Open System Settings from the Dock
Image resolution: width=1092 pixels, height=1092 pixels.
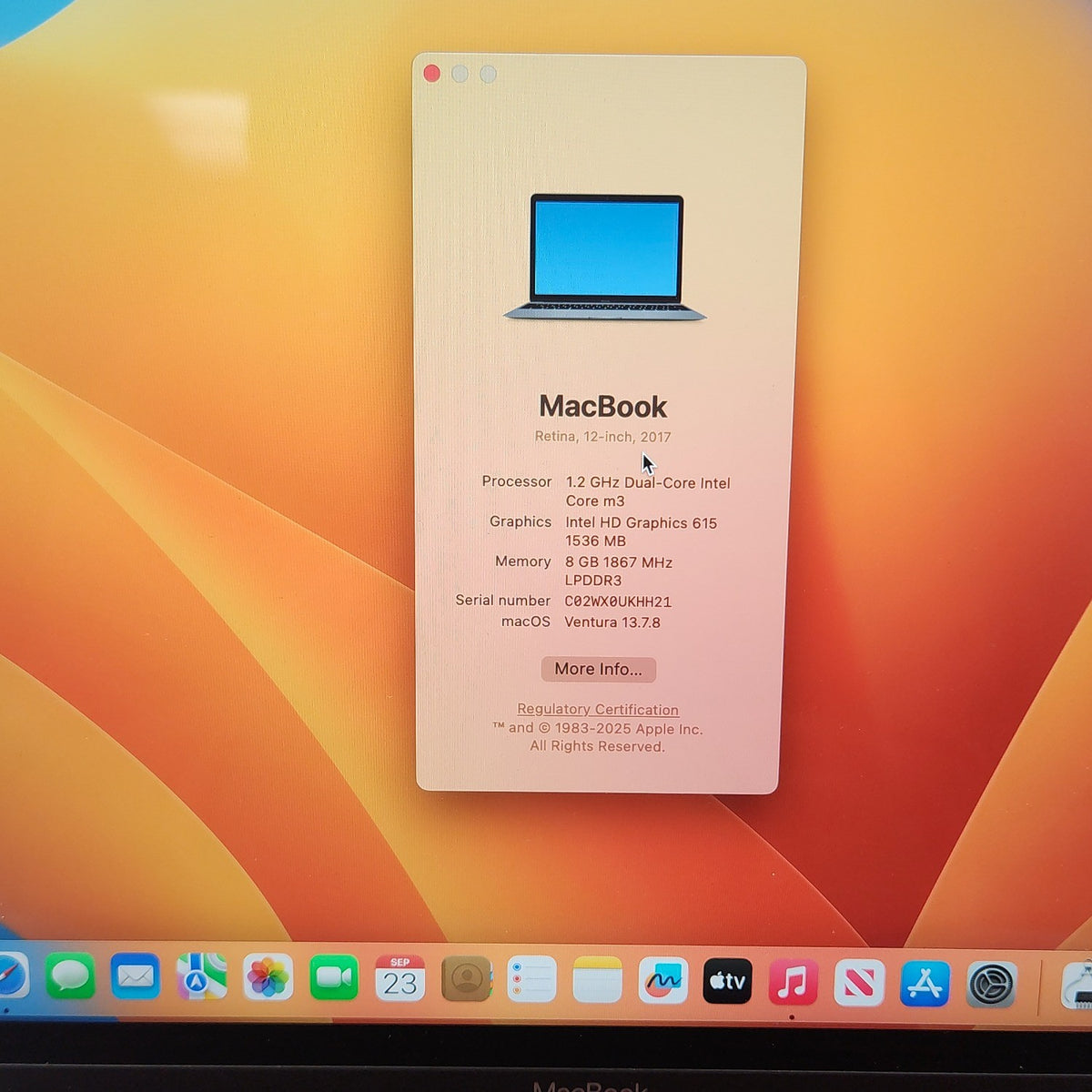[991, 984]
